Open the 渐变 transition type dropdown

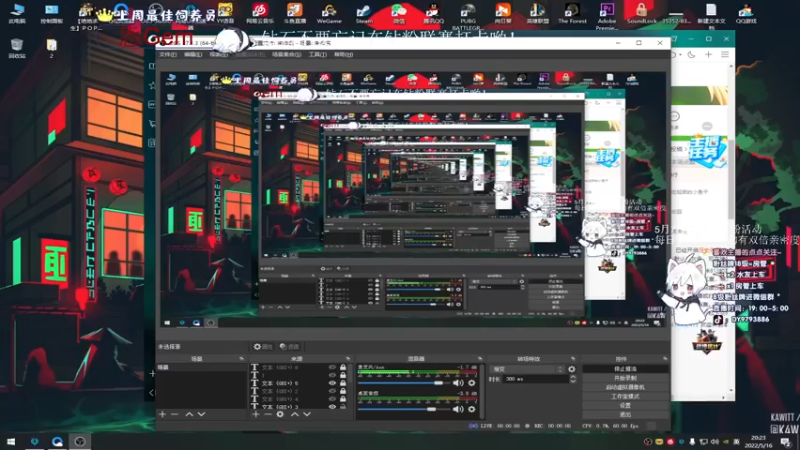(527, 369)
